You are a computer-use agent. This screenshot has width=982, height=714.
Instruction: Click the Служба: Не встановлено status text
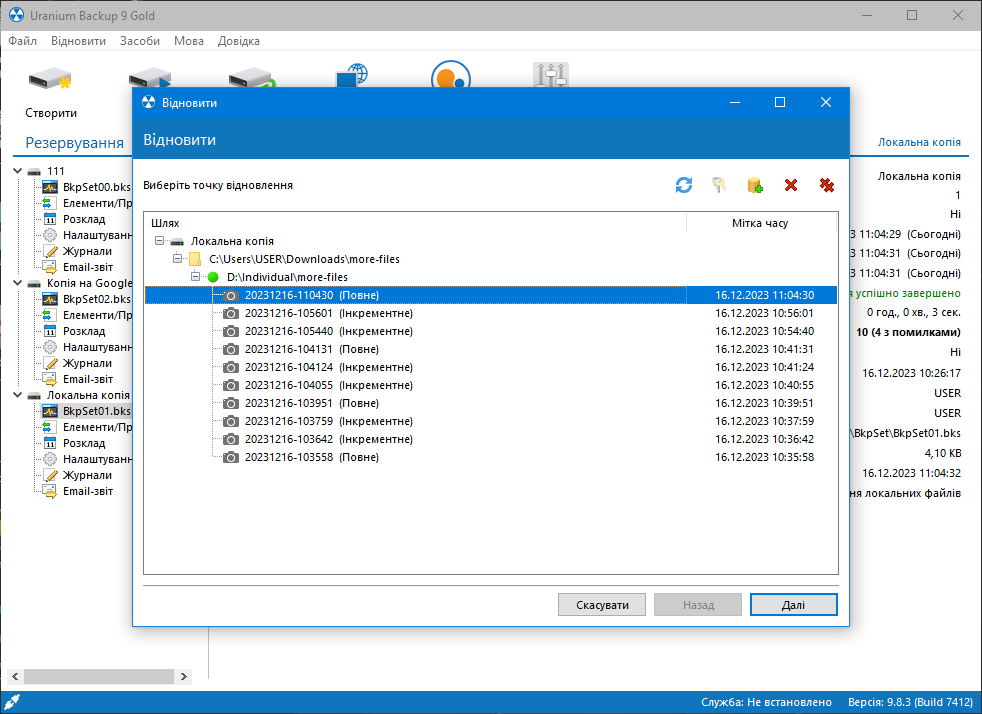coord(766,702)
